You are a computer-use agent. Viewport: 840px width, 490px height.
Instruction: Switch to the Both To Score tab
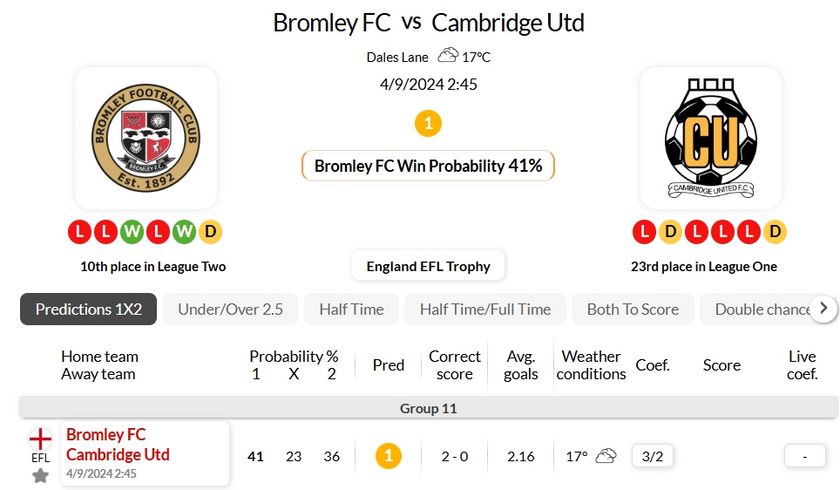tap(633, 309)
